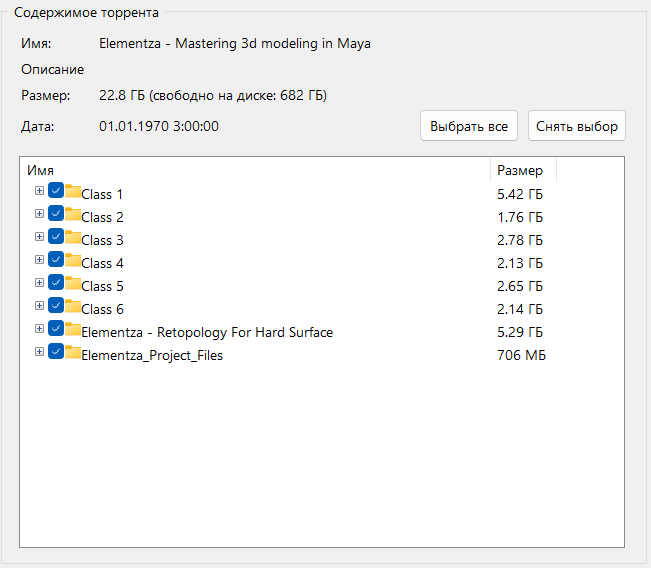Screen dimensions: 651x568
Task: Expand the Class 1 tree node
Action: pyautogui.click(x=39, y=191)
